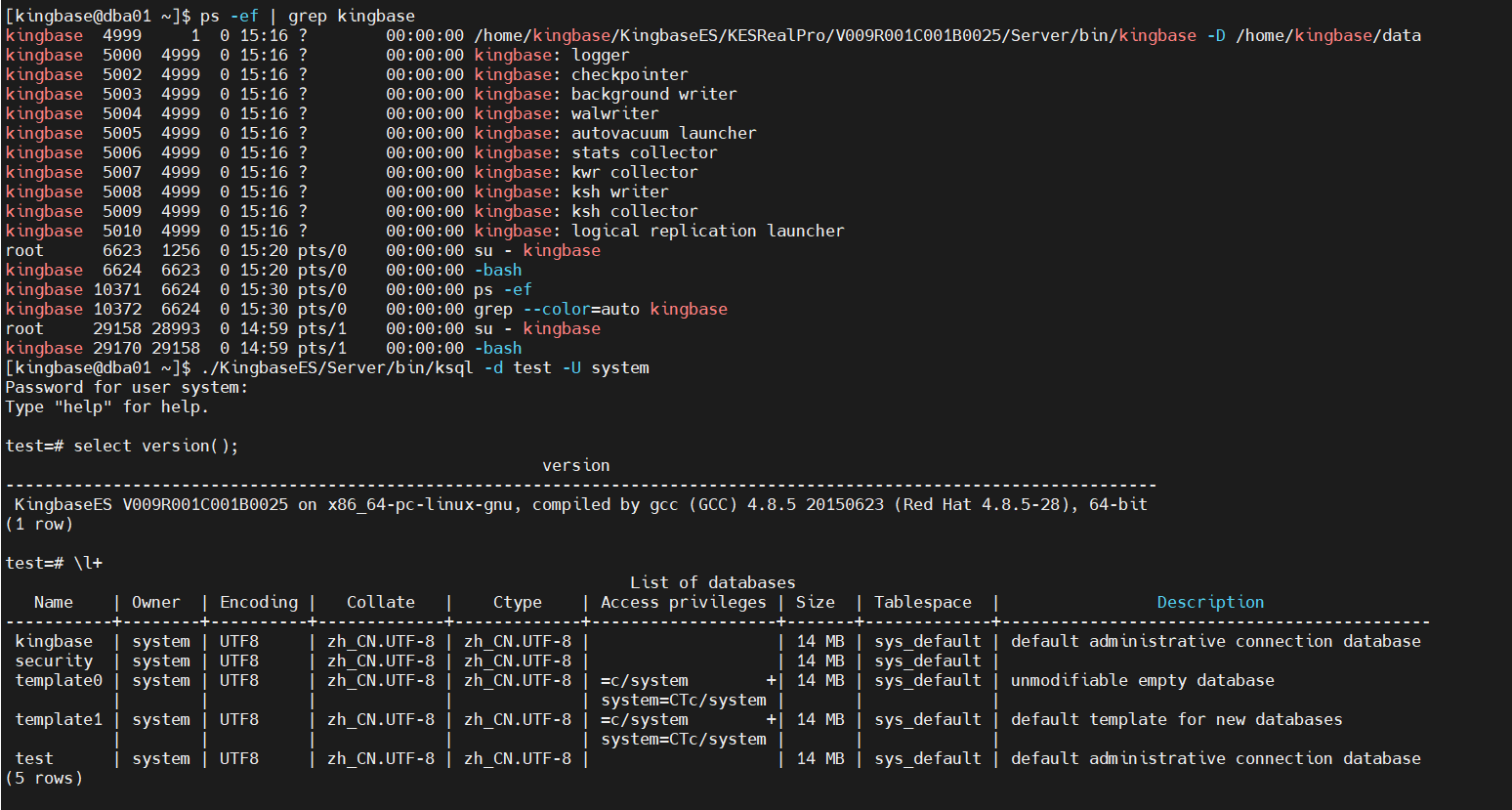Image resolution: width=1512 pixels, height=810 pixels.
Task: Select the 'ksh writer' process text
Action: click(x=620, y=192)
